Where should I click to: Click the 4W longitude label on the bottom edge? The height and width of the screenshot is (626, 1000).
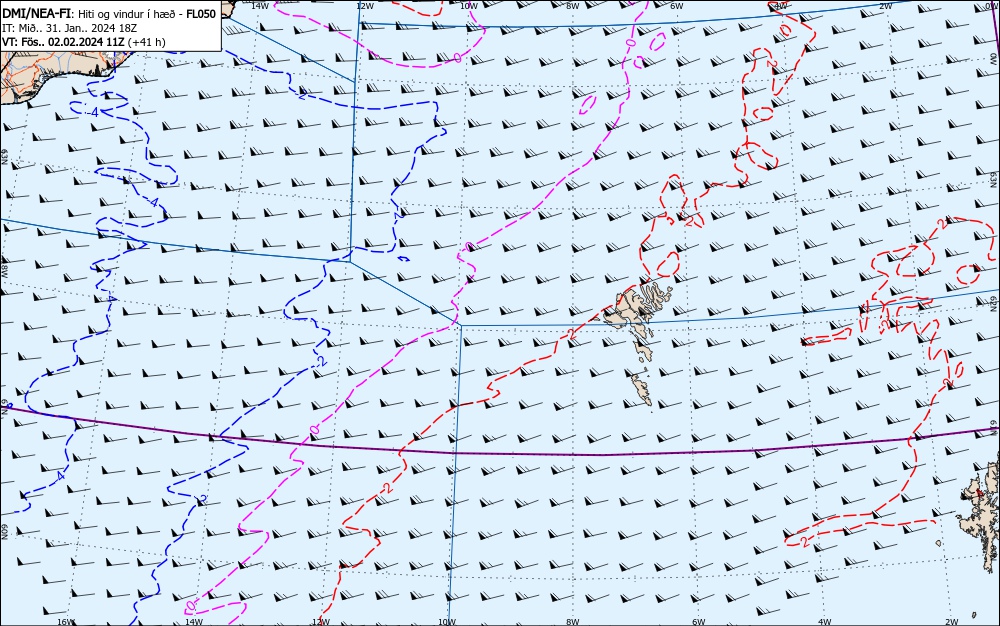point(825,622)
